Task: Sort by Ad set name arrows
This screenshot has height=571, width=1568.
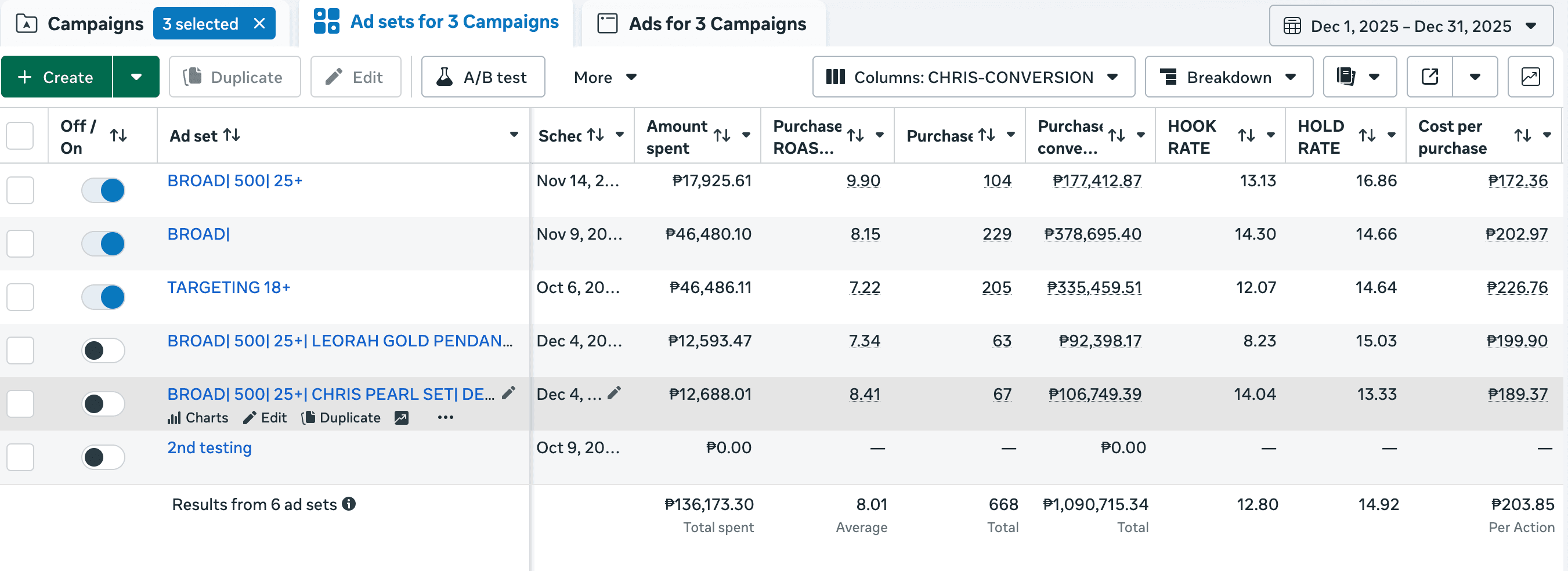Action: (x=232, y=135)
